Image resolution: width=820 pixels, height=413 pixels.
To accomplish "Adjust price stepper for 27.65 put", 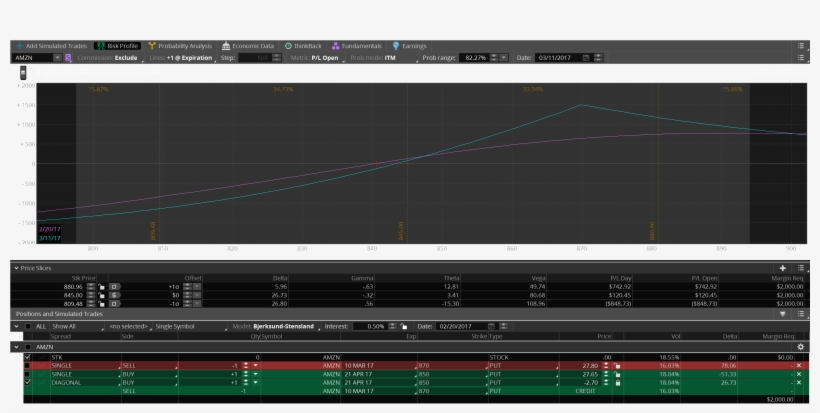I will click(606, 374).
